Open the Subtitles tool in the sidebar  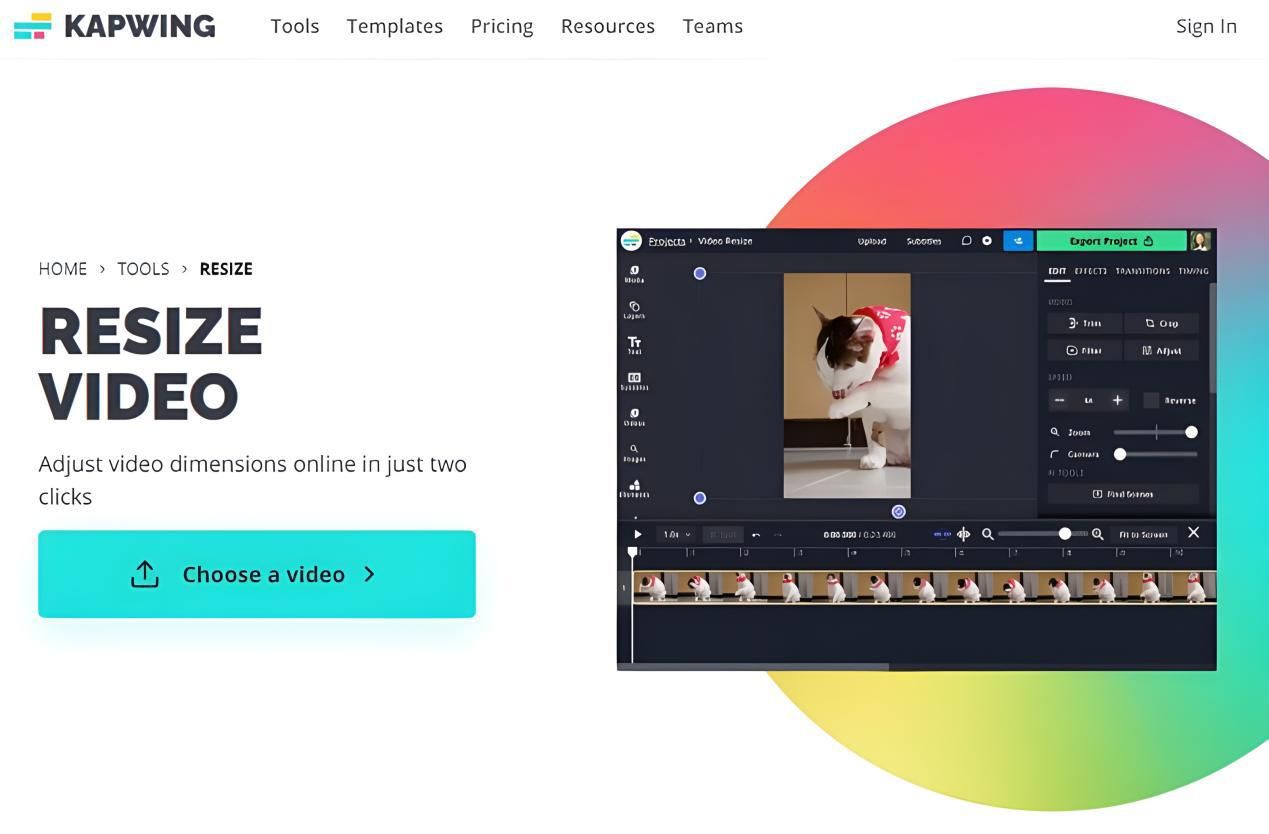634,381
